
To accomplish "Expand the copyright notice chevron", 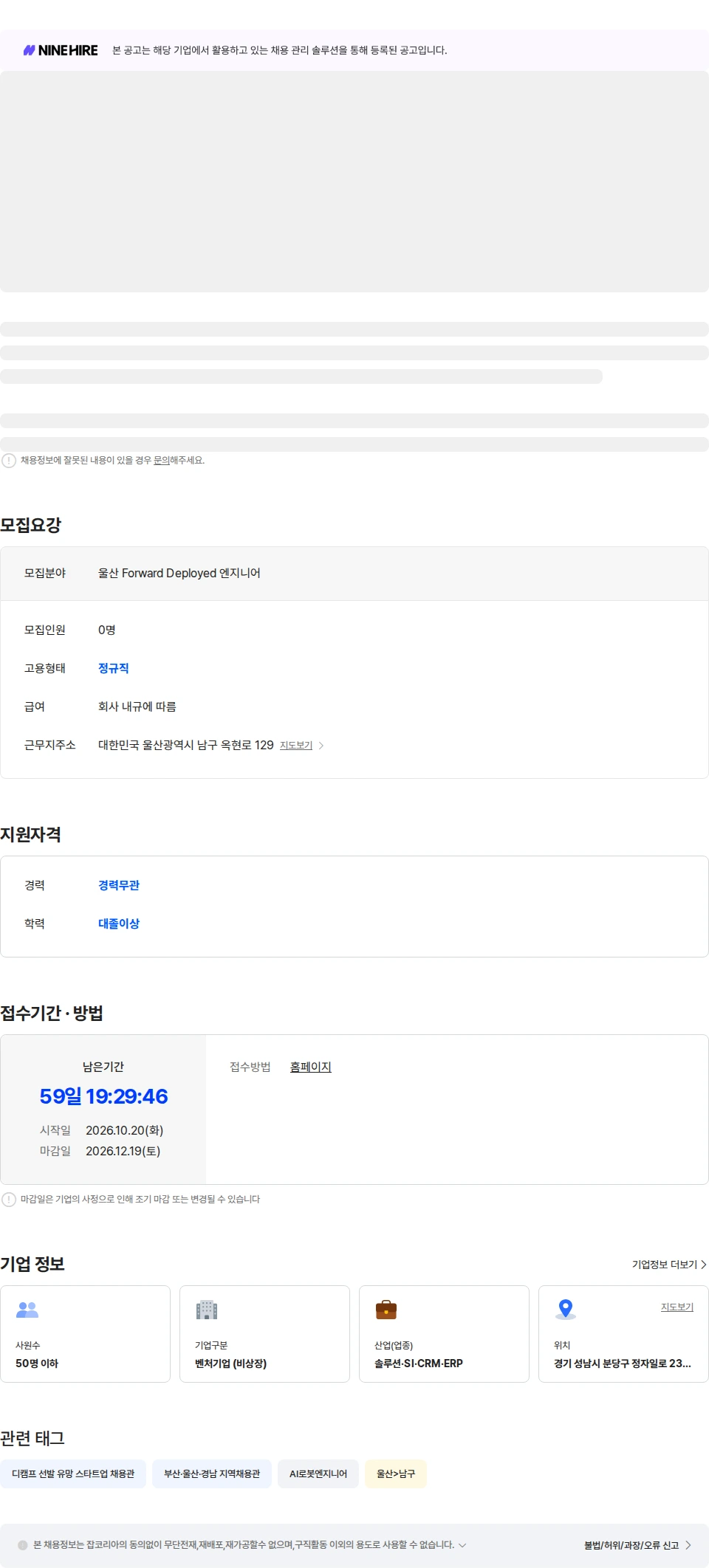I will click(x=462, y=1545).
